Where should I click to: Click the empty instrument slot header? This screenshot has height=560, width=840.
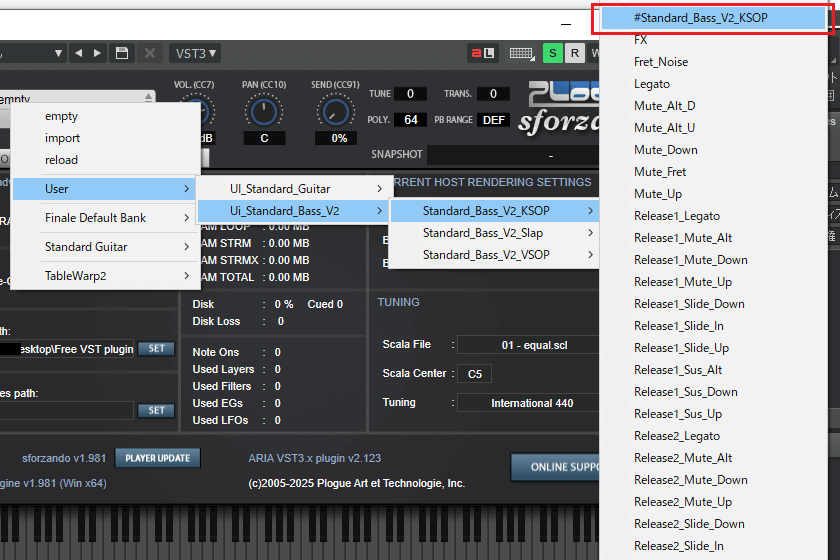(77, 99)
